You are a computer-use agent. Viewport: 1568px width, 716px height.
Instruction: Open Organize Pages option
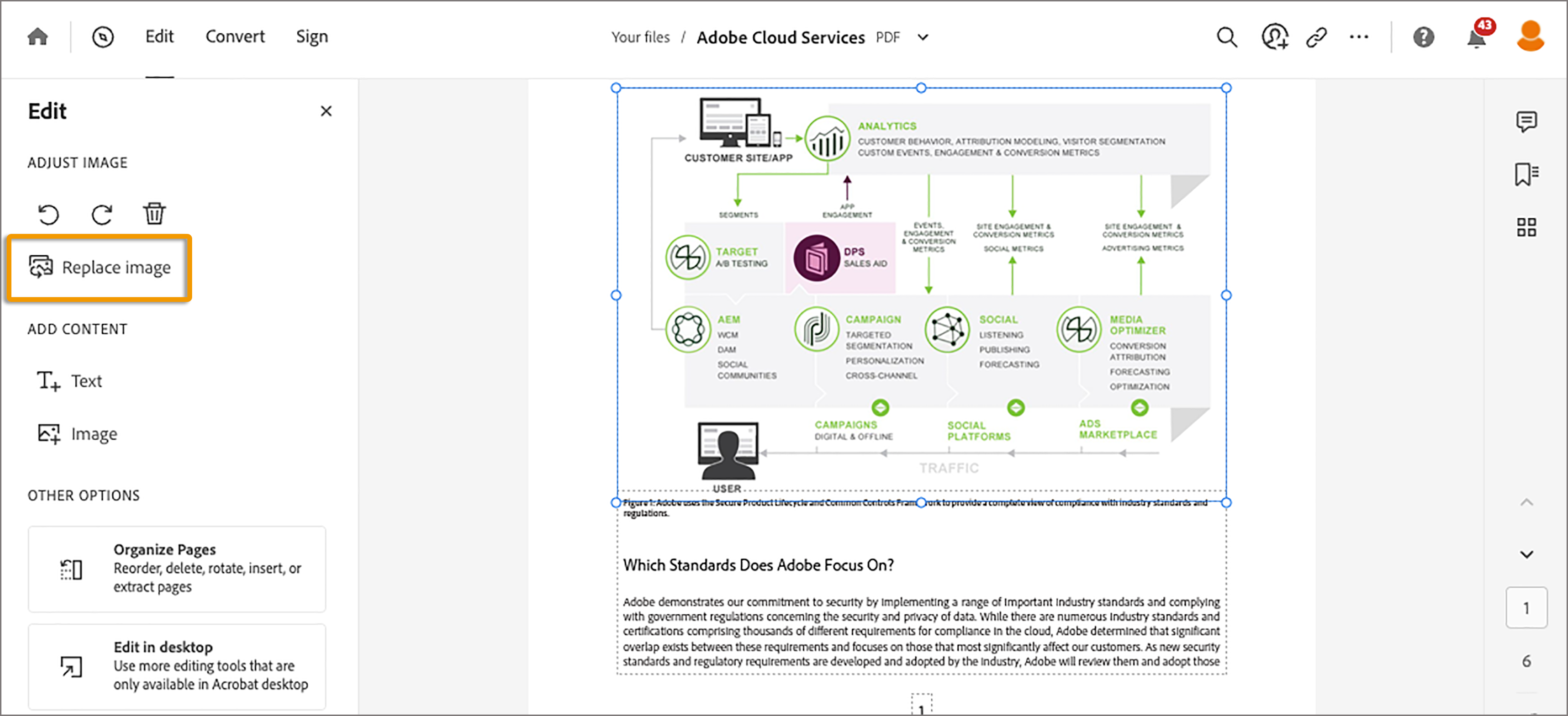click(x=176, y=568)
